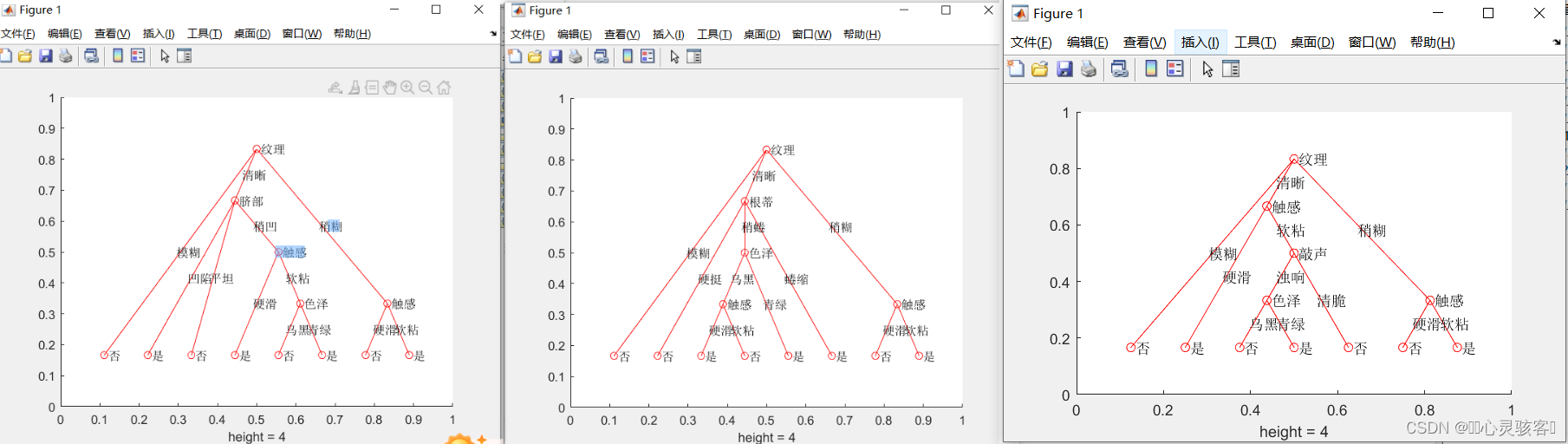Select Edit Plot arrow in right Figure window
This screenshot has width=1568, height=444.
[x=1207, y=69]
